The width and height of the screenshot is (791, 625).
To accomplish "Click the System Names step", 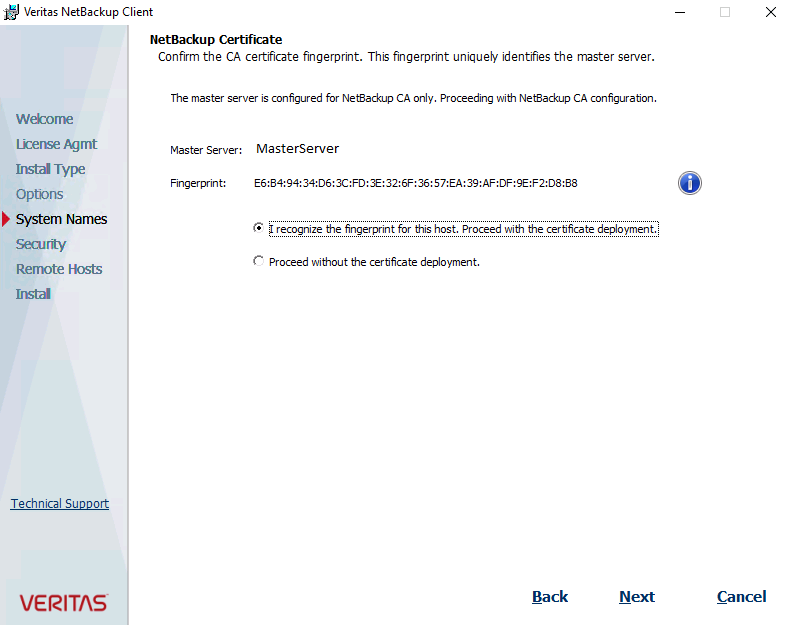I will (61, 219).
